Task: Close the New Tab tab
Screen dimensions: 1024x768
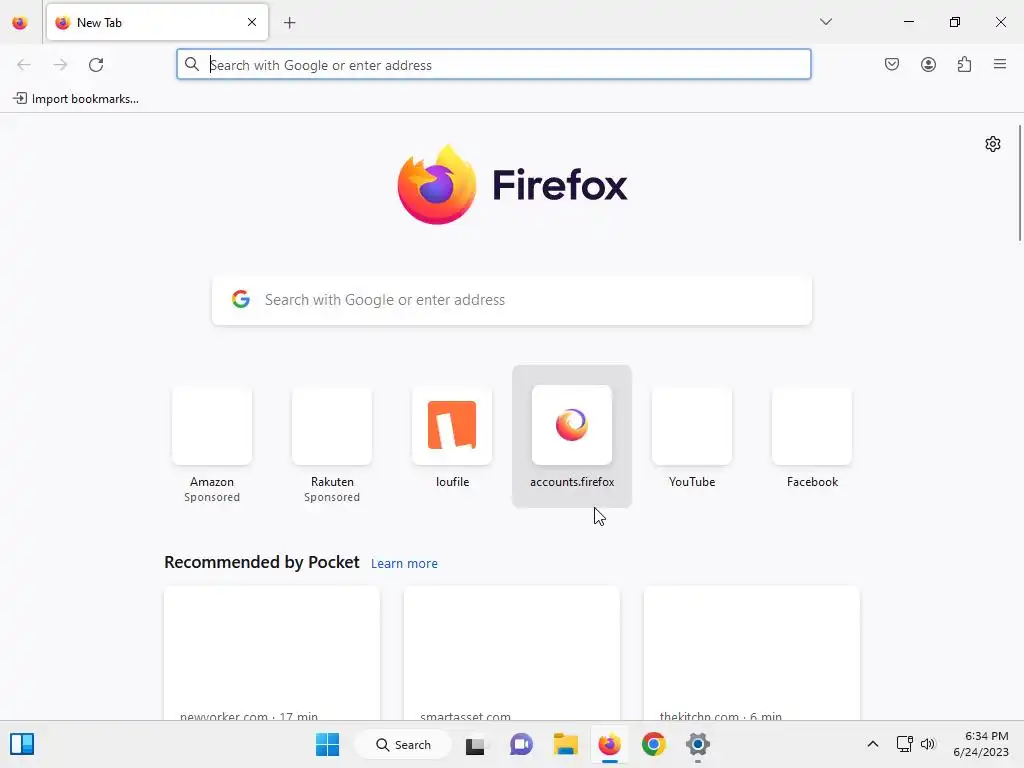Action: (x=252, y=22)
